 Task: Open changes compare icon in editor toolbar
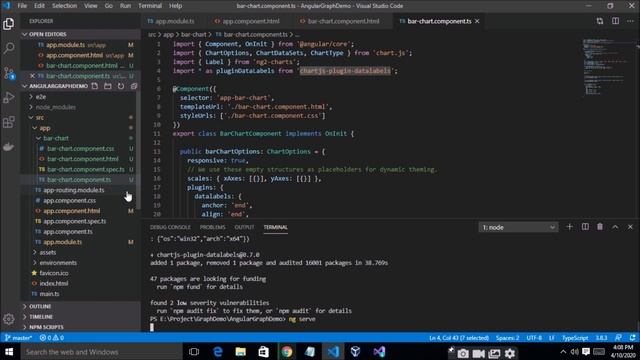(x=600, y=21)
